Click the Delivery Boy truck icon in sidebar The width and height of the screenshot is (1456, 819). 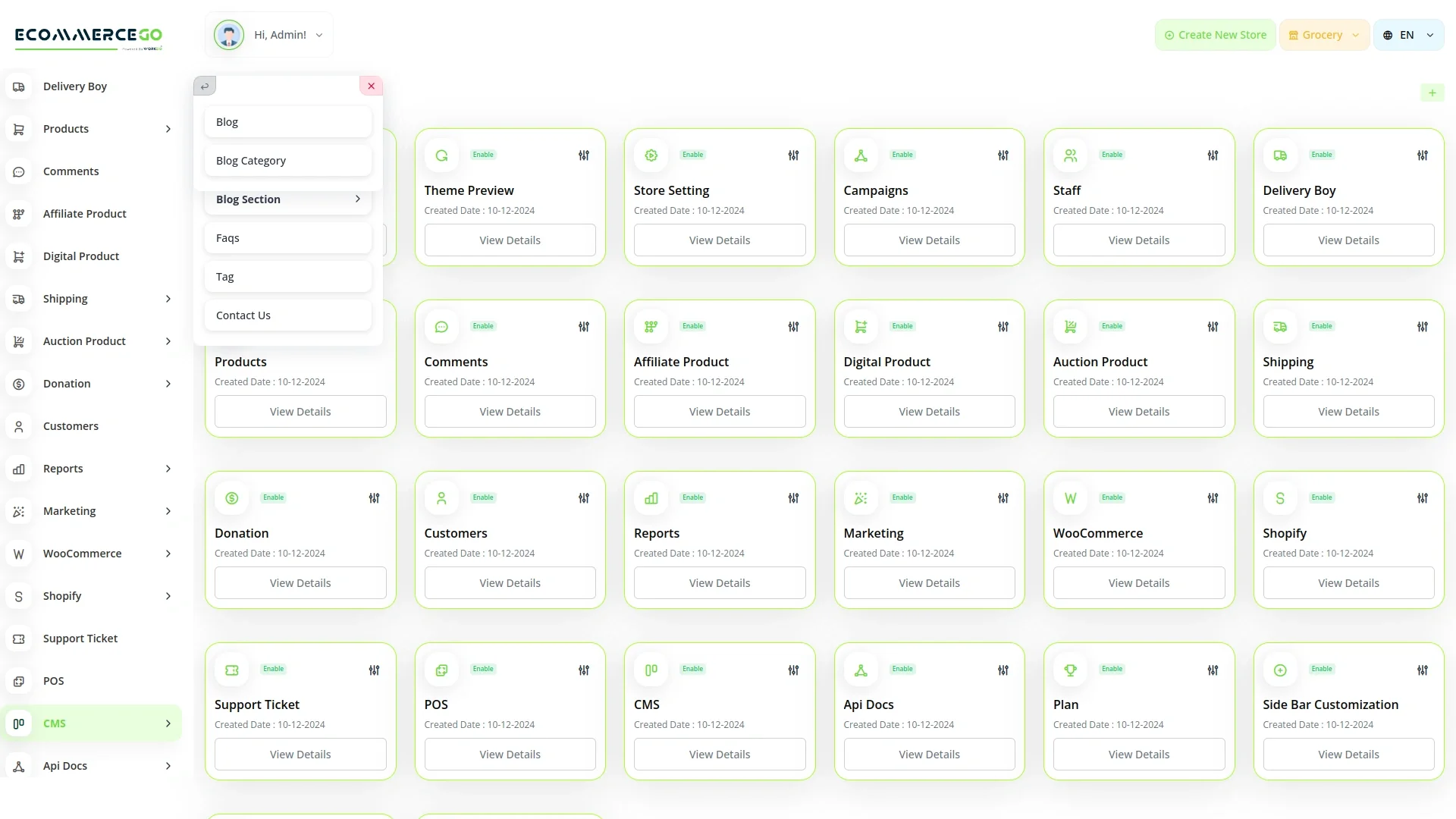19,86
